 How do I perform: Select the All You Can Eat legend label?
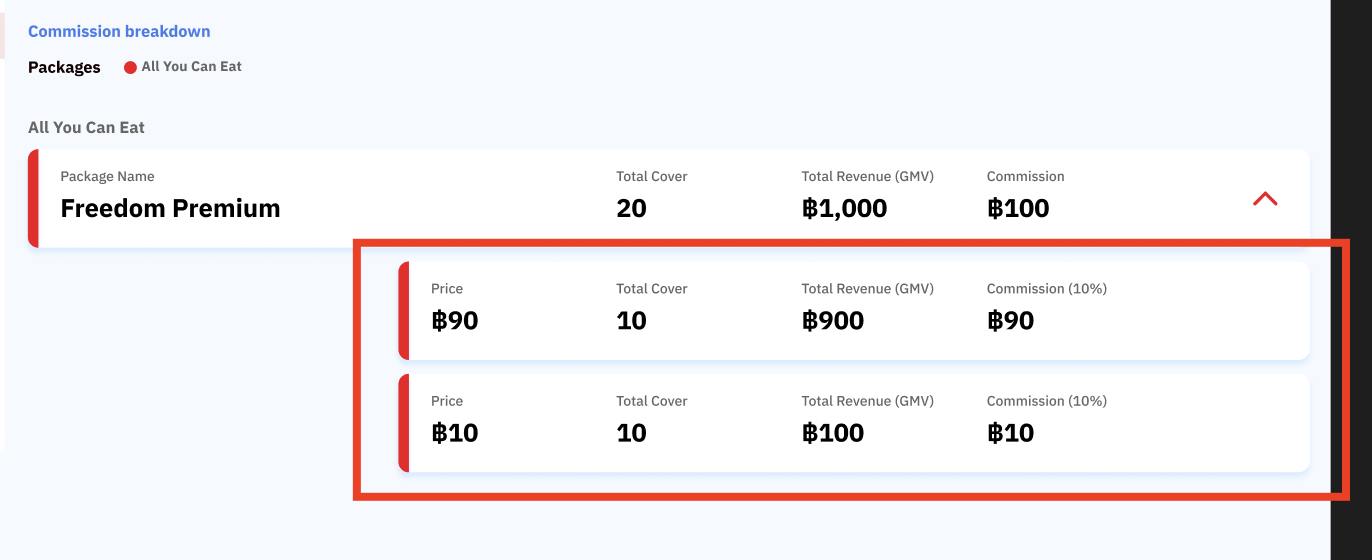[x=191, y=67]
